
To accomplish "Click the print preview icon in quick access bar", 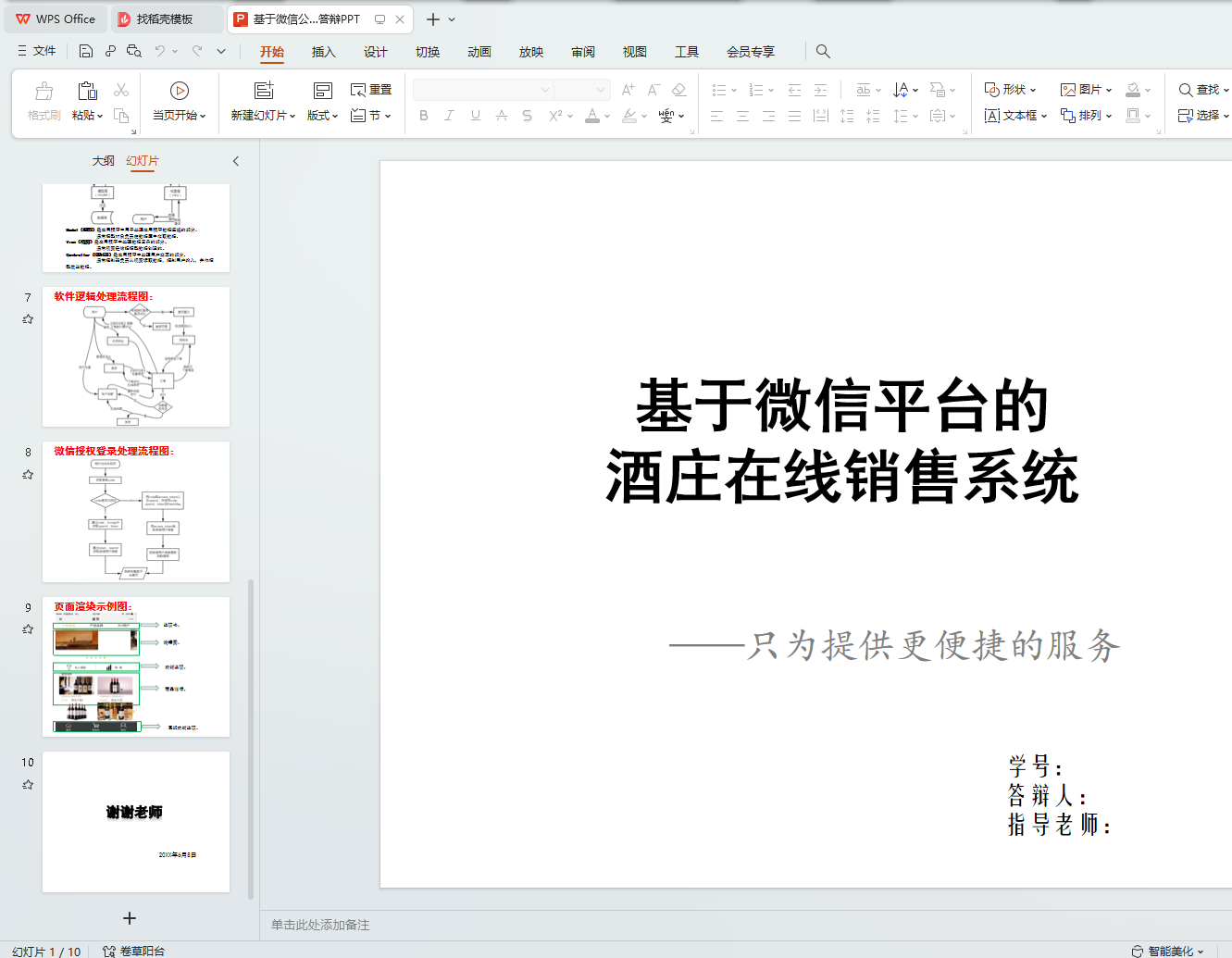I will tap(134, 51).
